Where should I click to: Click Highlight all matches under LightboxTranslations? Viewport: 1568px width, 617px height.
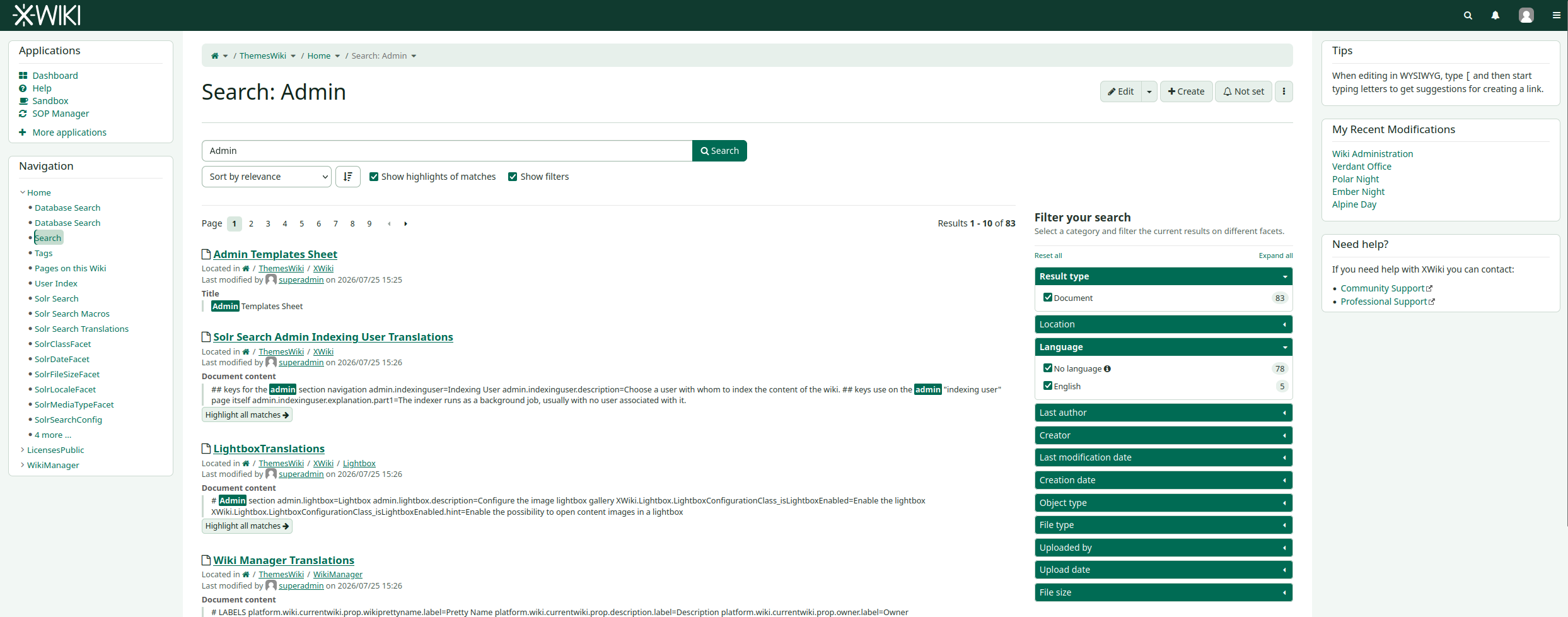click(x=247, y=526)
